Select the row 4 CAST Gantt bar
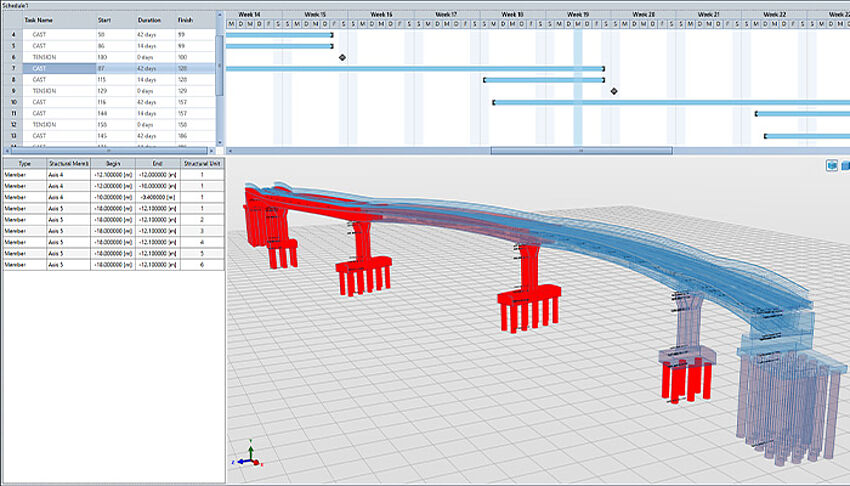Image resolution: width=850 pixels, height=486 pixels. [280, 35]
